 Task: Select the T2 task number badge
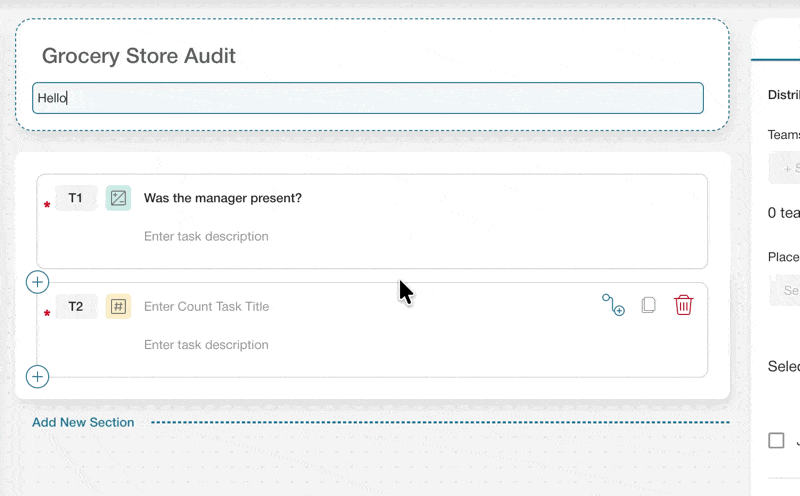tap(76, 307)
